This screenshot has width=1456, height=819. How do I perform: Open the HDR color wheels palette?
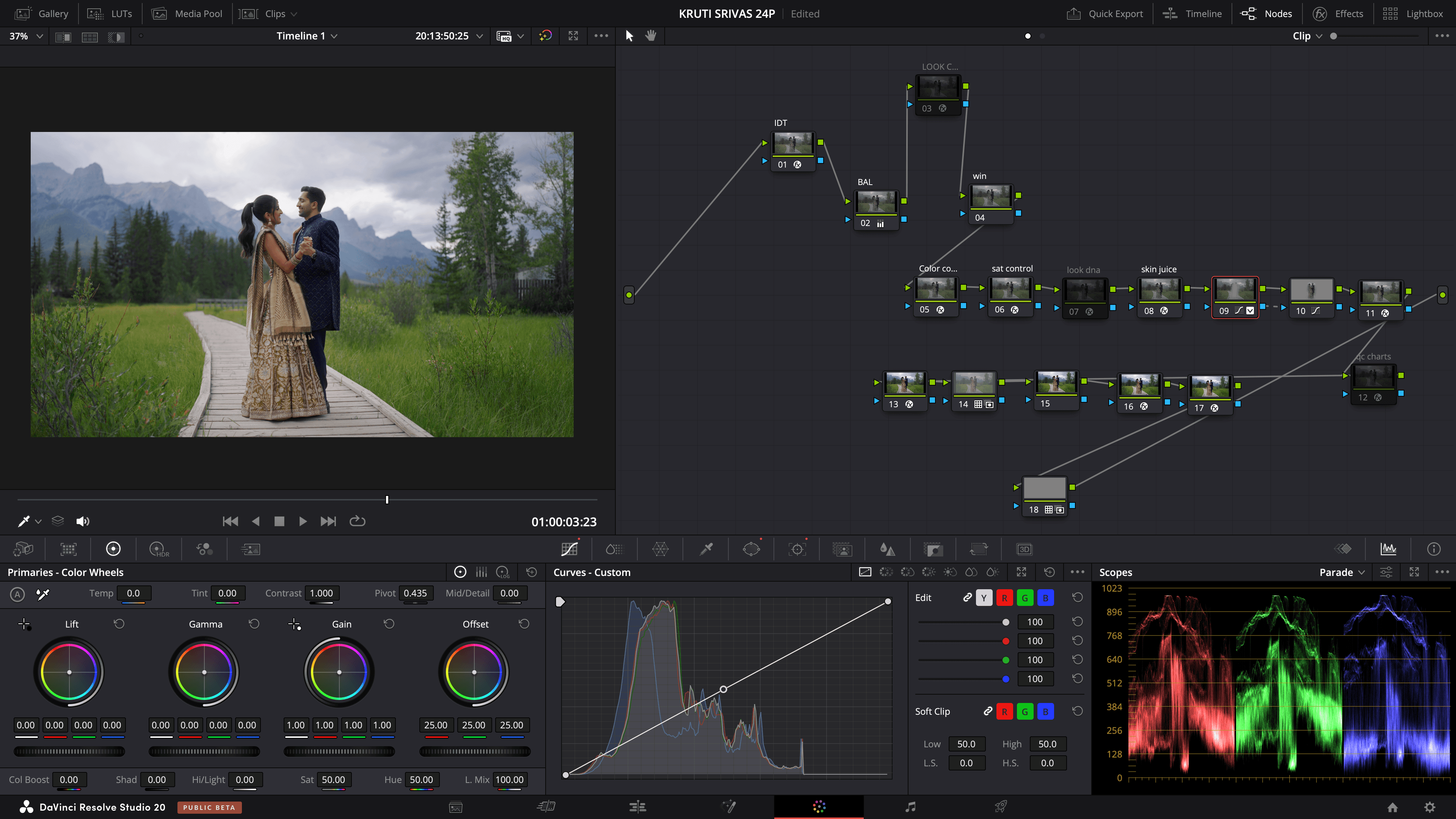click(159, 549)
